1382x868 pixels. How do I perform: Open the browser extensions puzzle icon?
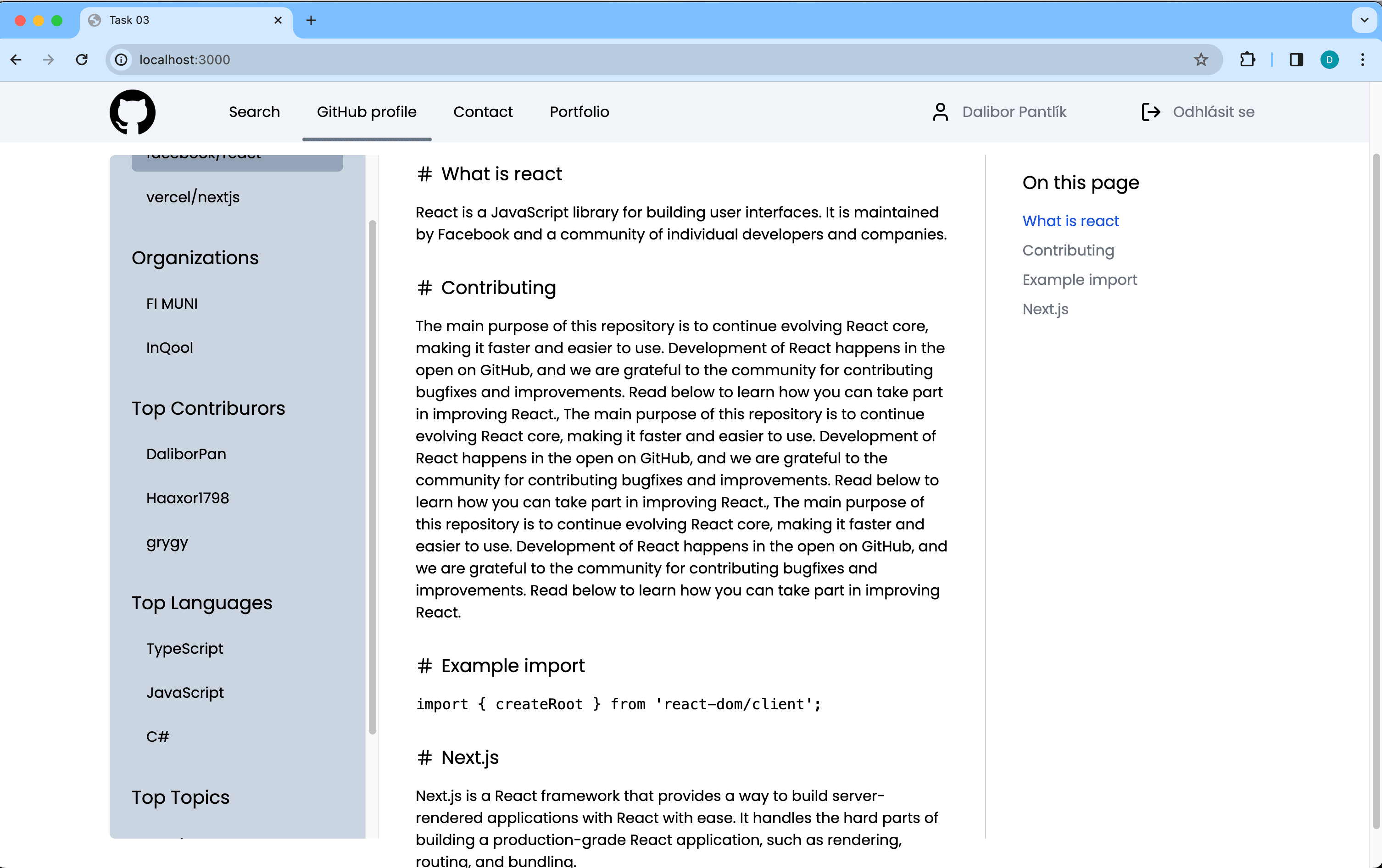(1247, 60)
